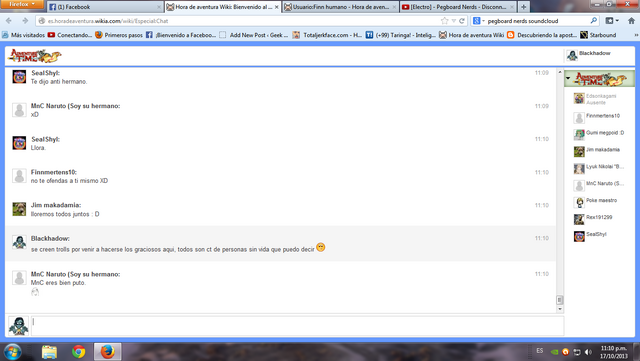Click the volume icon in the system tray
The image size is (640, 361).
tap(588, 352)
